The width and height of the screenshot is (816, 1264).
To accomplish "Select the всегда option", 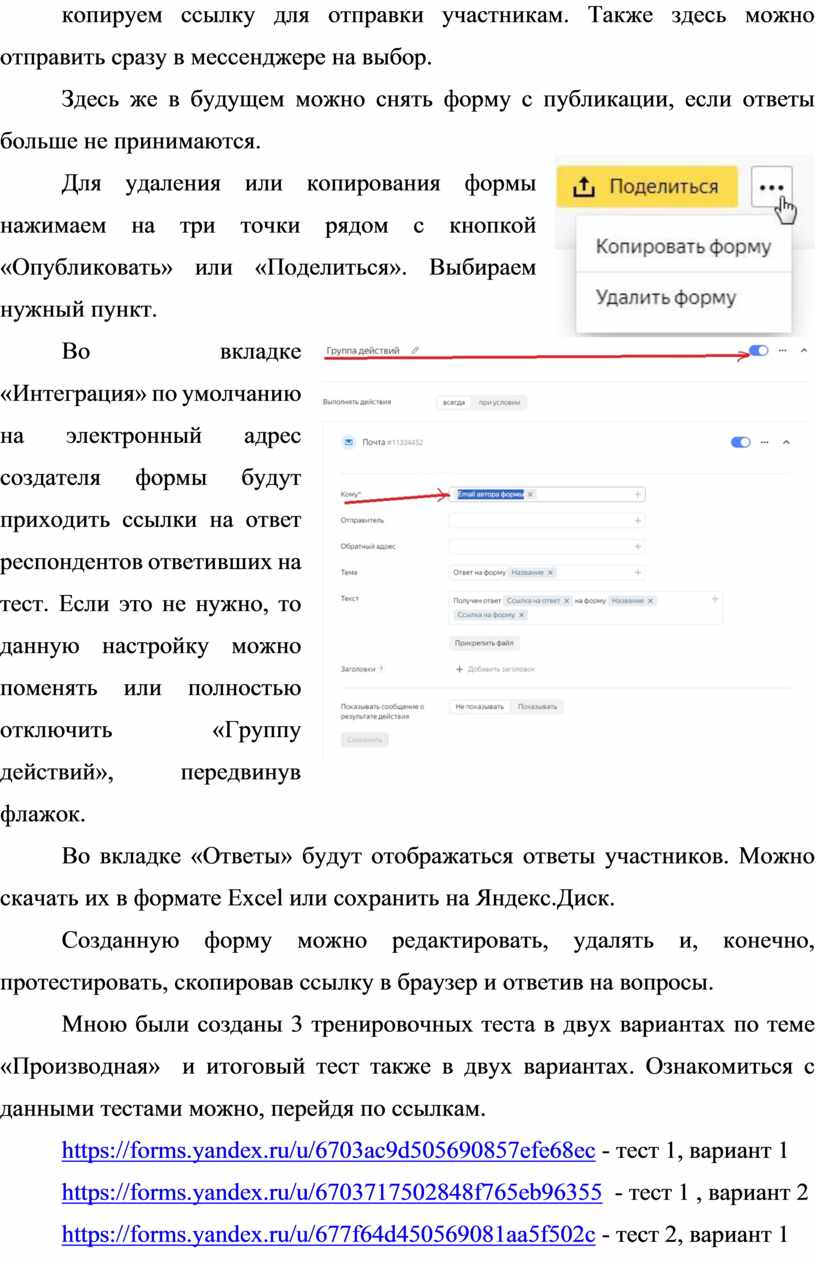I will (454, 402).
